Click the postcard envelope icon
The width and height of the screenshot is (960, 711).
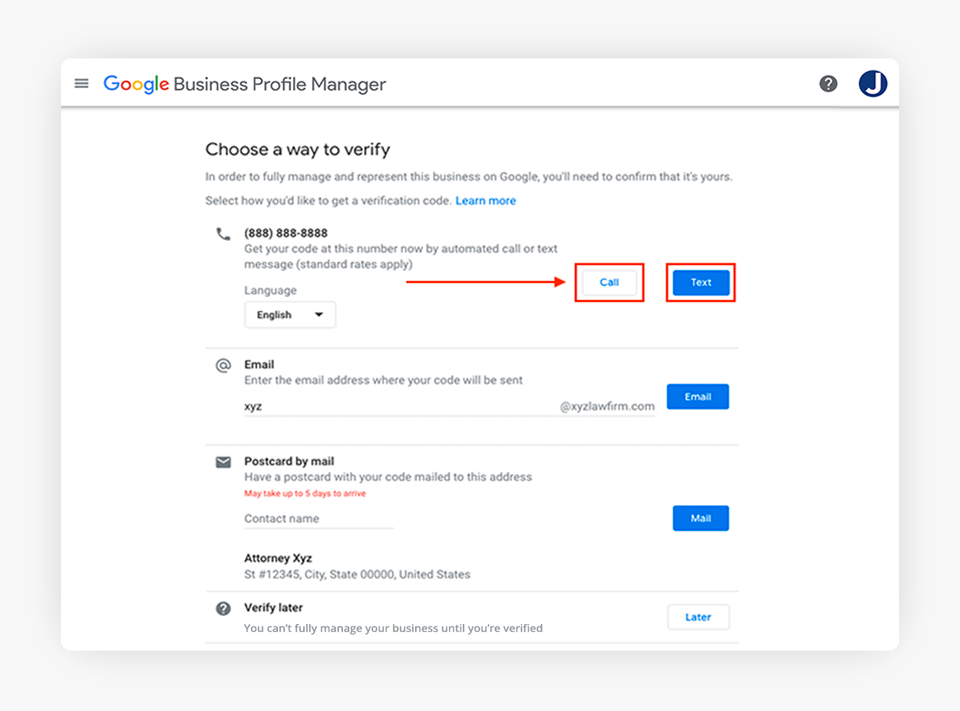[x=223, y=463]
